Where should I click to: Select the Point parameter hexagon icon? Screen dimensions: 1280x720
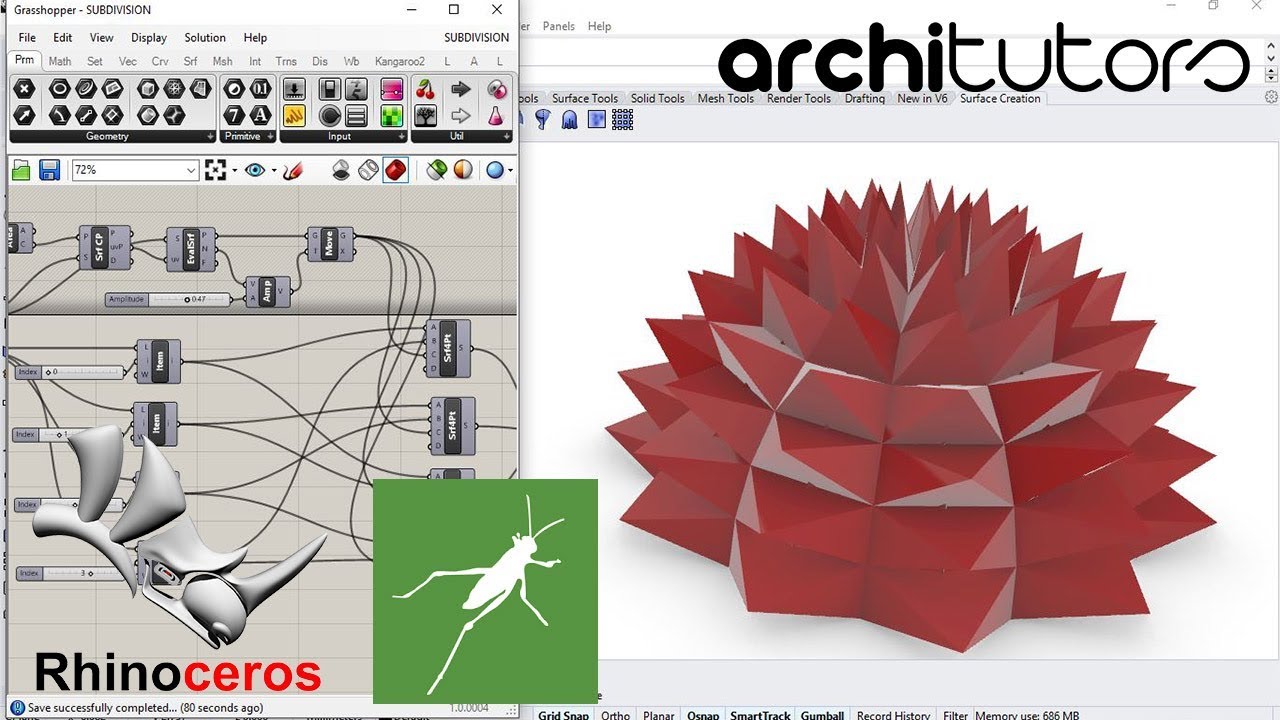pyautogui.click(x=24, y=90)
